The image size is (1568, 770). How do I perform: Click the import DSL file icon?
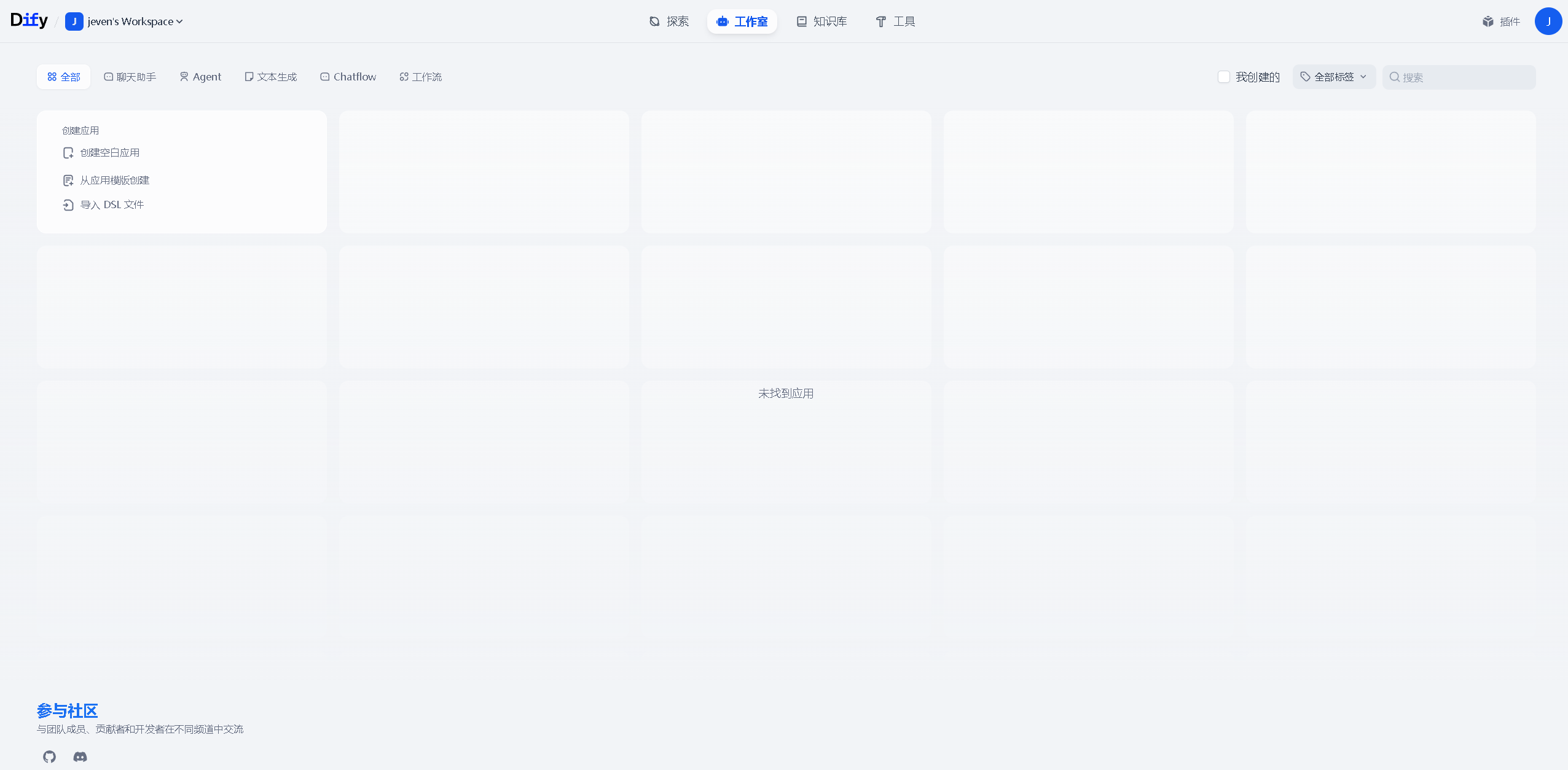click(68, 205)
